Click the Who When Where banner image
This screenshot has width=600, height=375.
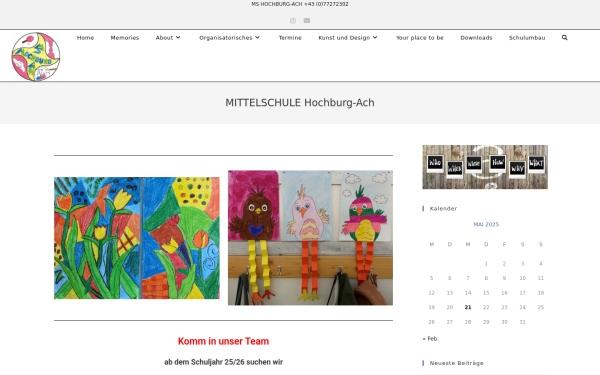485,167
